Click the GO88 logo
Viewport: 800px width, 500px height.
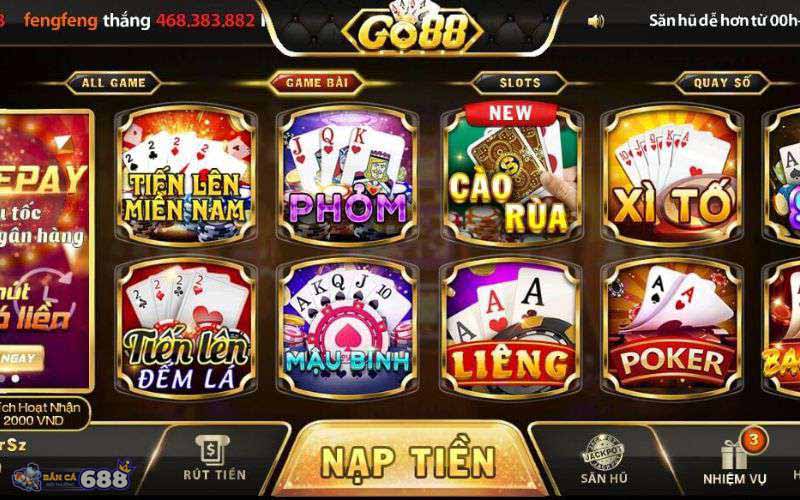coord(412,30)
